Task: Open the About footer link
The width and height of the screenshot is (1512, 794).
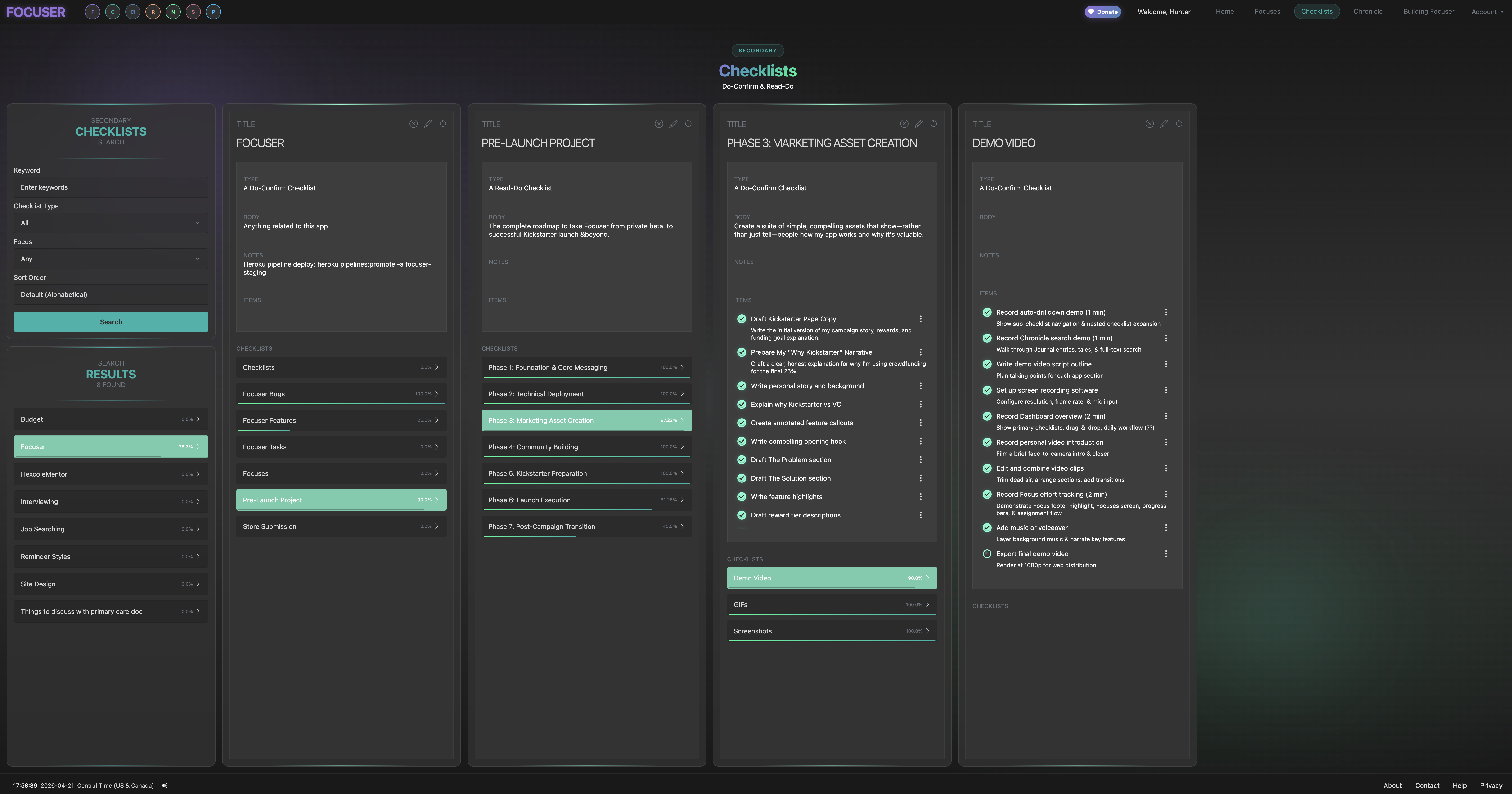Action: [x=1392, y=786]
